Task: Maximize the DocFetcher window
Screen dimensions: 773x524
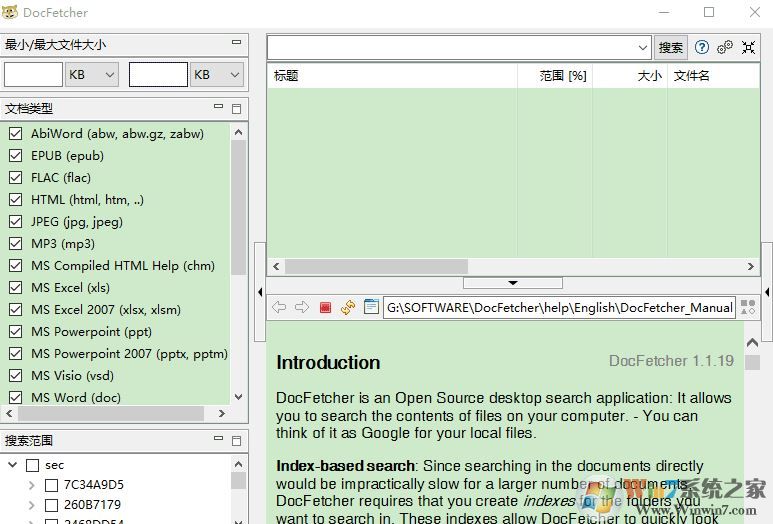Action: point(709,12)
